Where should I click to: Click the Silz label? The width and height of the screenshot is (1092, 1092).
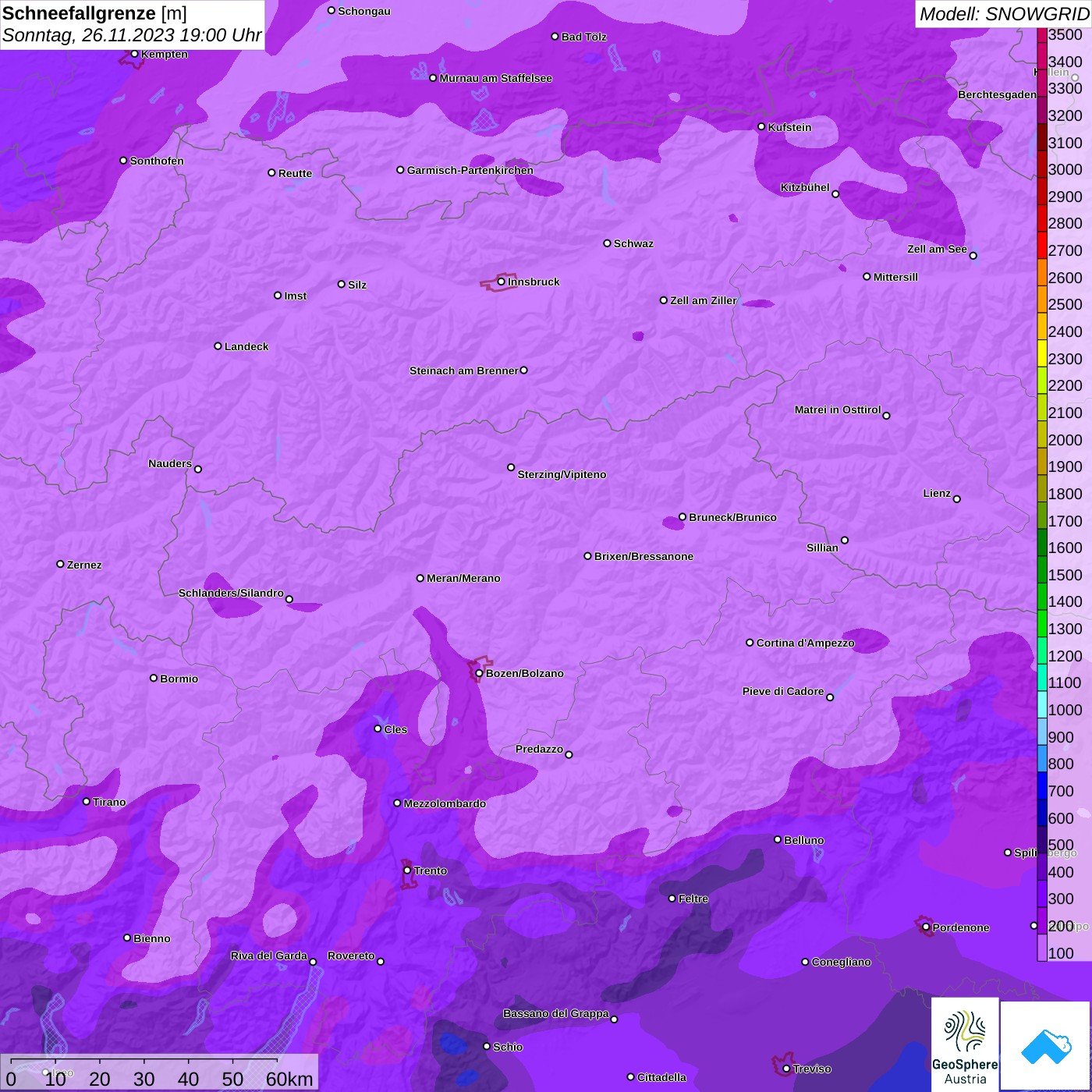tap(357, 285)
